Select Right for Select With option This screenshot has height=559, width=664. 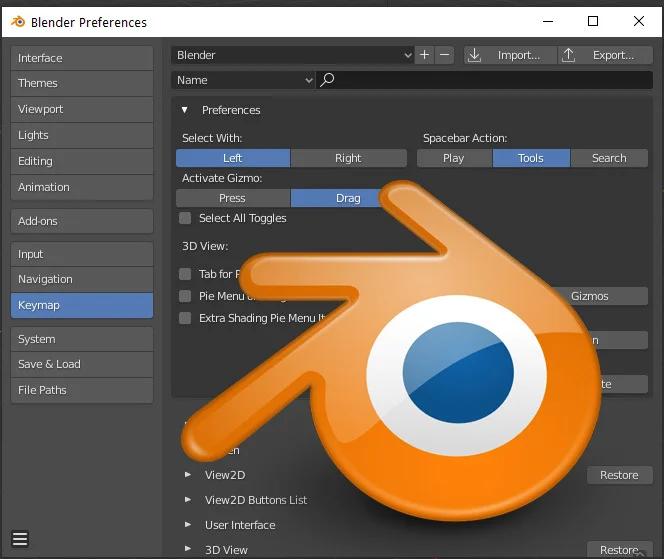[348, 158]
